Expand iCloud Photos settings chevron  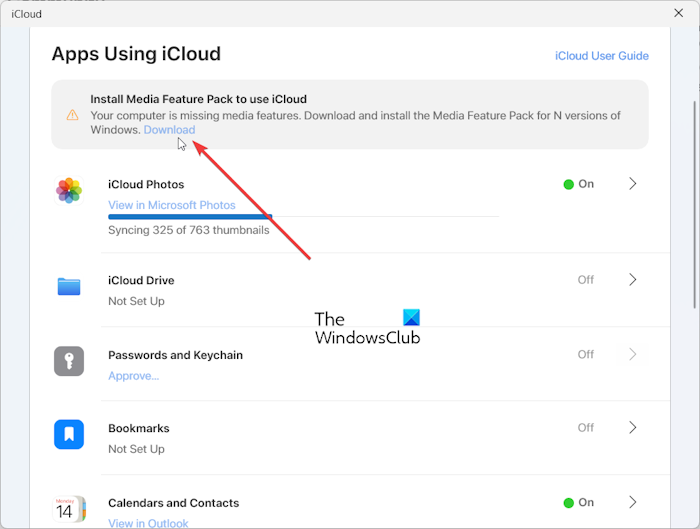[x=633, y=184]
